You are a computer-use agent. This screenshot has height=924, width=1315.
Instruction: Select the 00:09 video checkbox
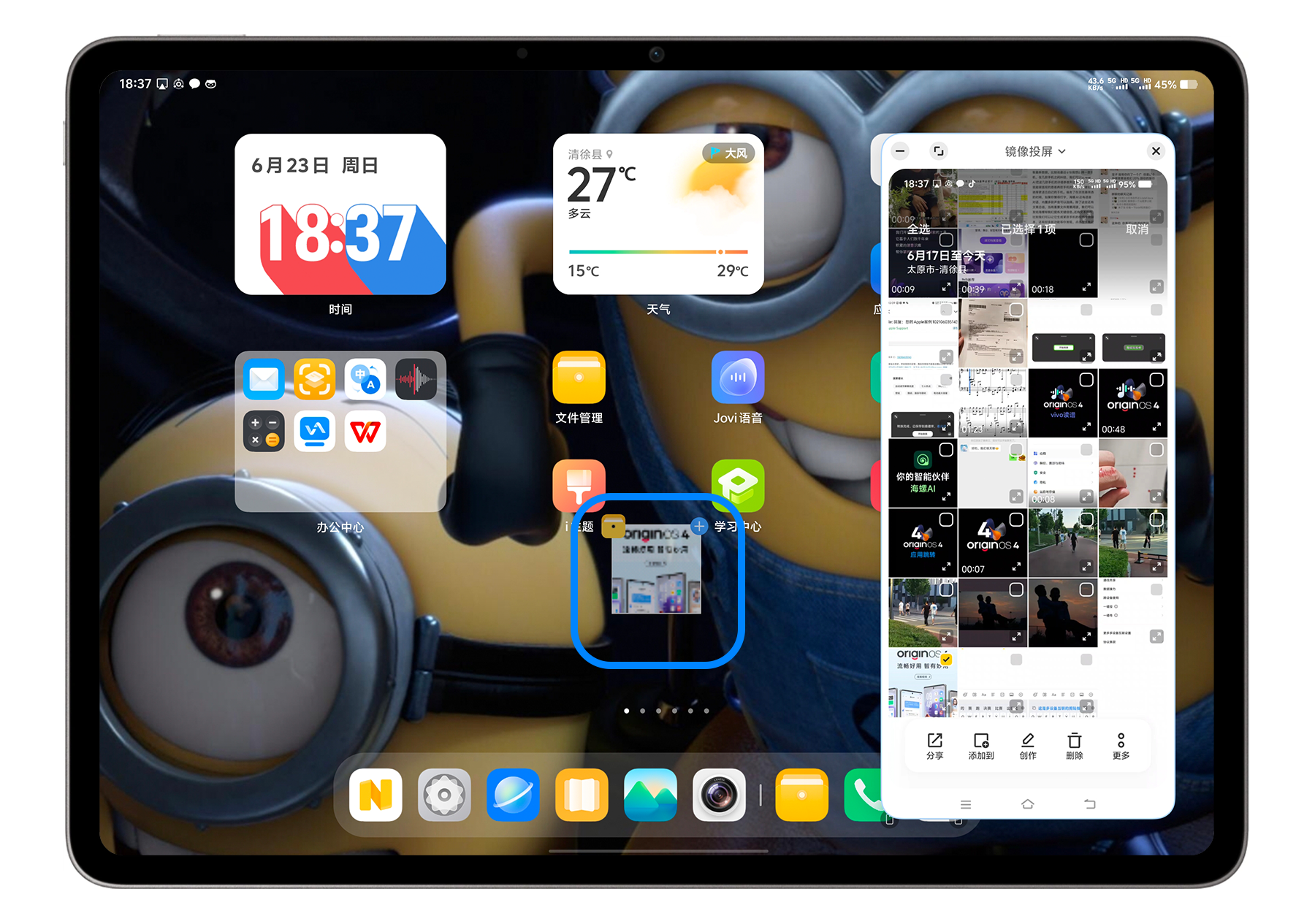pyautogui.click(x=946, y=240)
